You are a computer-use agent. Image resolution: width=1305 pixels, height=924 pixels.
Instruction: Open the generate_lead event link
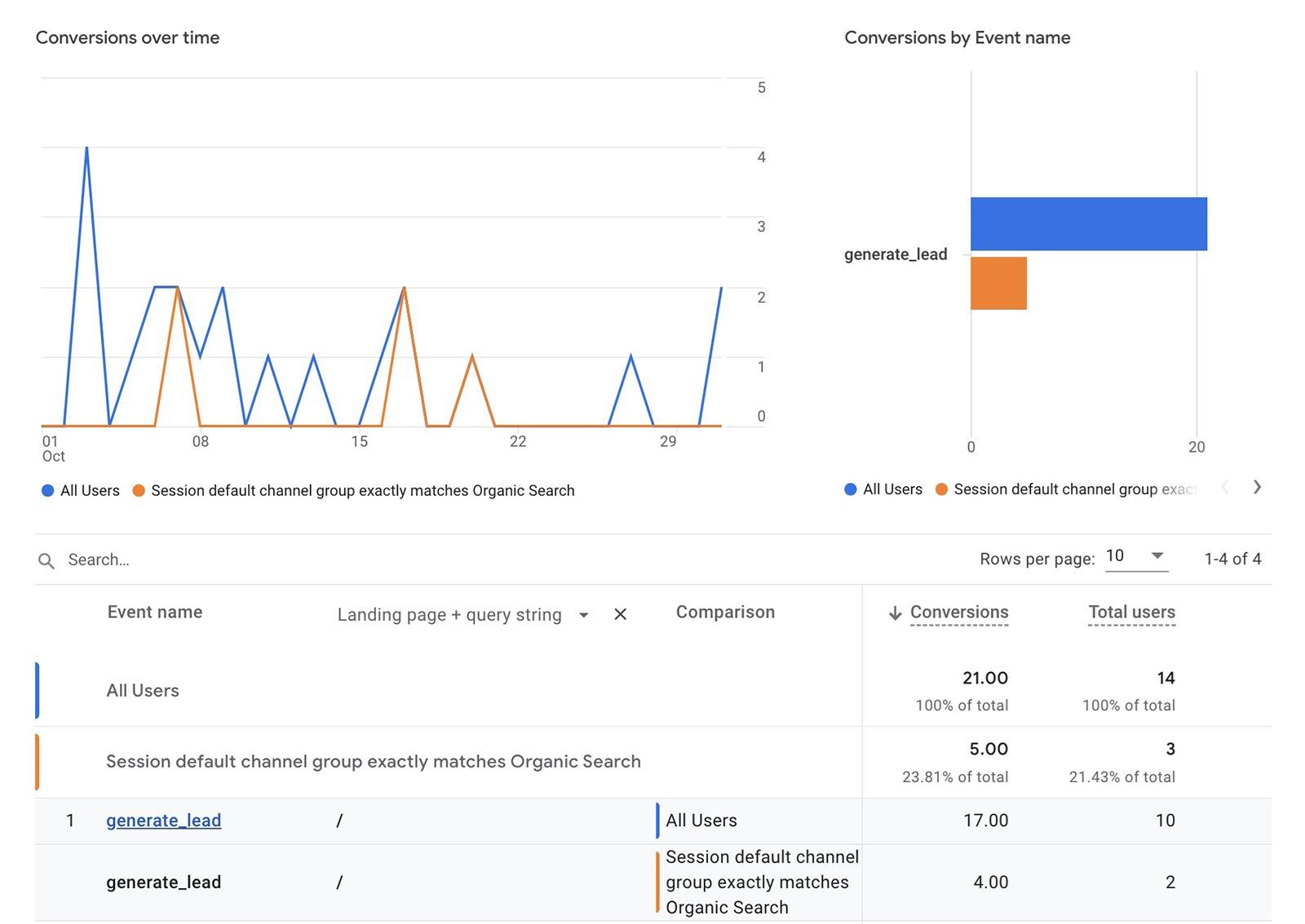163,820
